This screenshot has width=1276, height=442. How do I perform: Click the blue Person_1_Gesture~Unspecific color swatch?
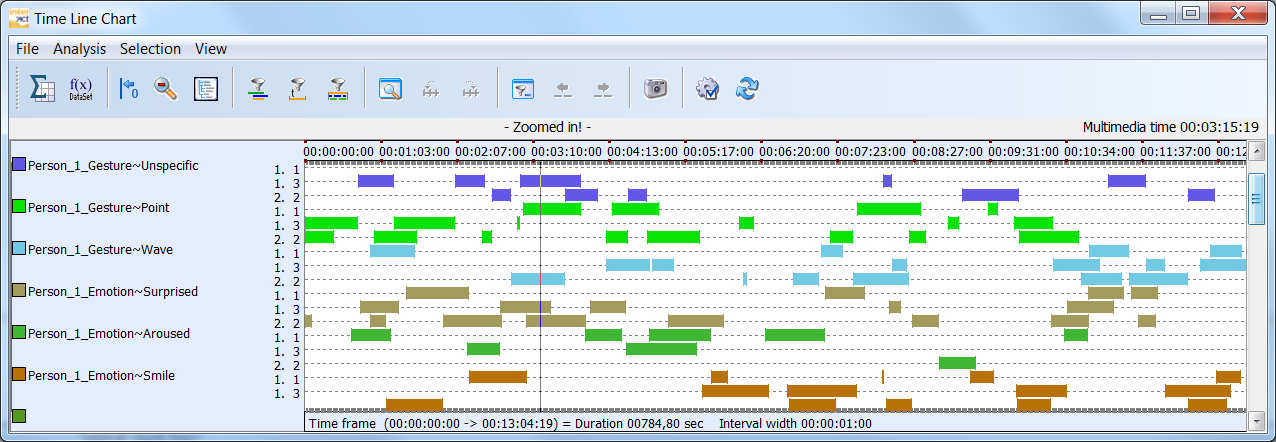(x=19, y=164)
